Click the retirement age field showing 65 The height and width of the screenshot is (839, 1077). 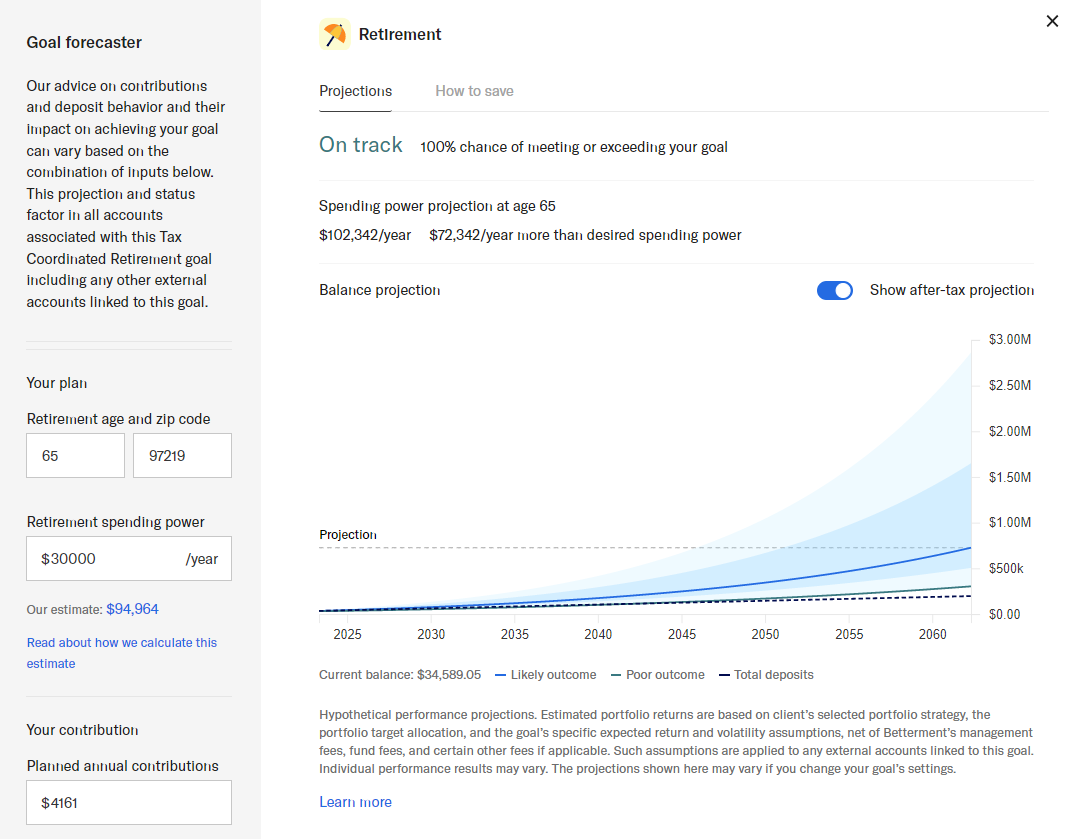75,456
